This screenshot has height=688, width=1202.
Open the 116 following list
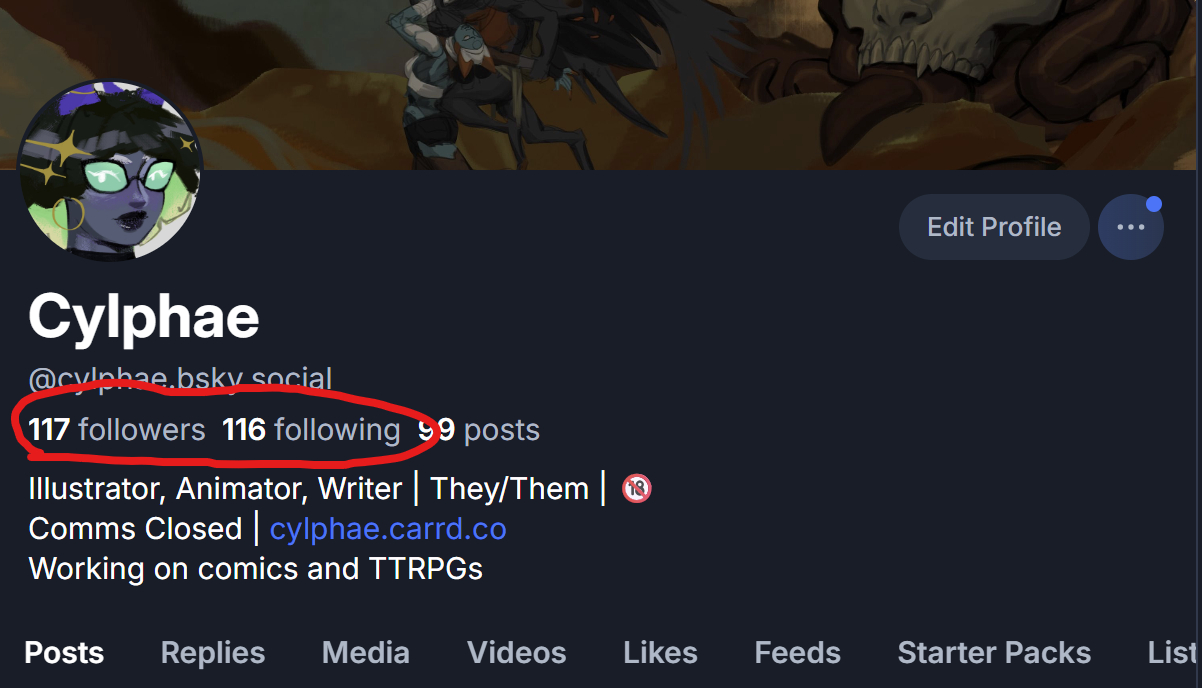[x=311, y=430]
